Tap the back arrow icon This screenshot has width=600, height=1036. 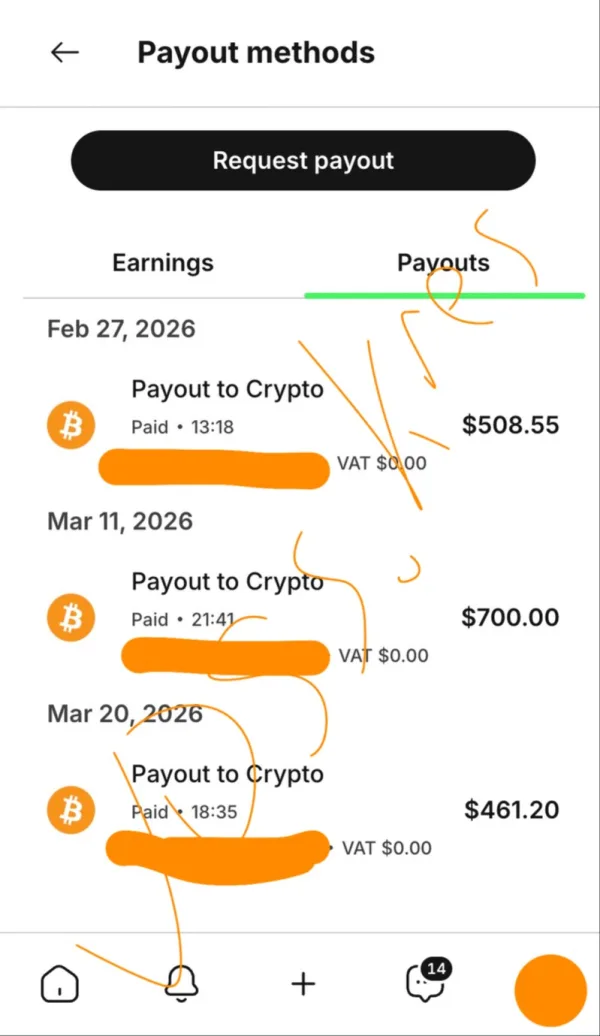click(65, 53)
